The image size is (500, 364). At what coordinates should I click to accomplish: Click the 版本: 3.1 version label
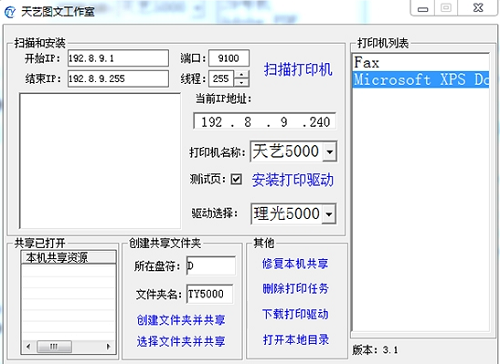tap(375, 350)
